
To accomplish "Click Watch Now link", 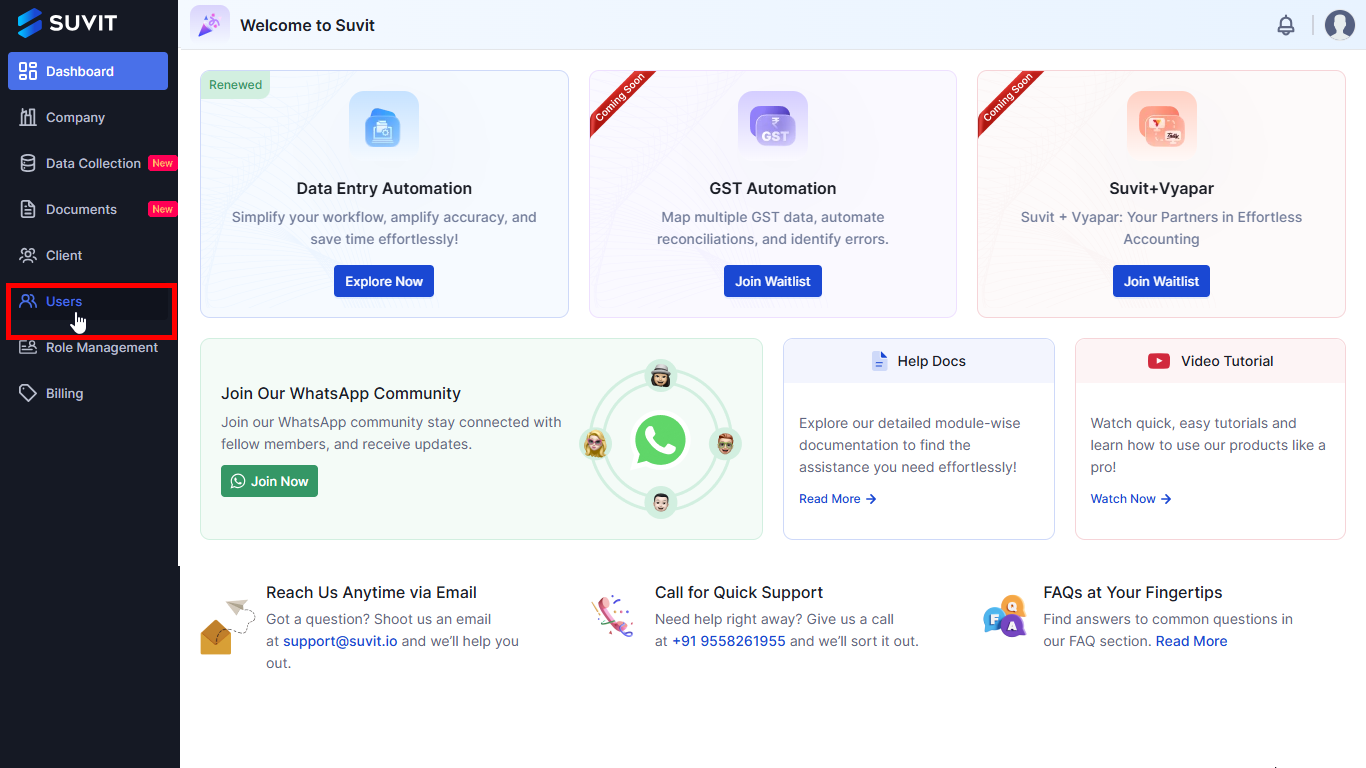I will [1131, 499].
